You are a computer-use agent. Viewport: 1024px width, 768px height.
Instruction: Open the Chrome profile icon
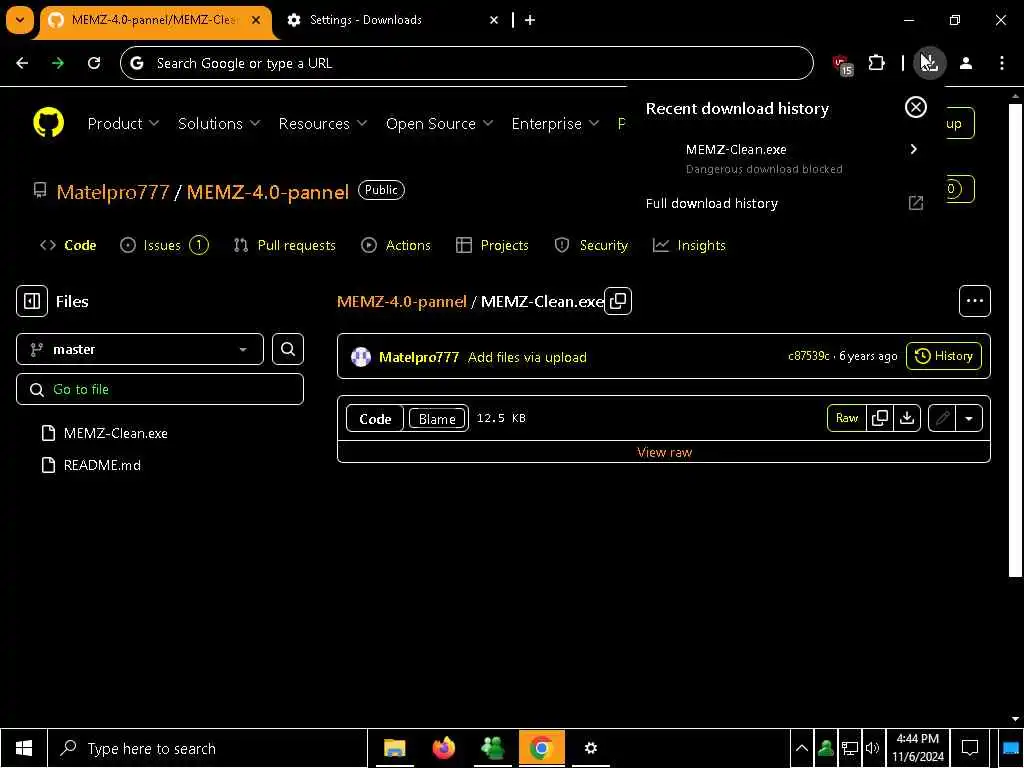tap(966, 63)
